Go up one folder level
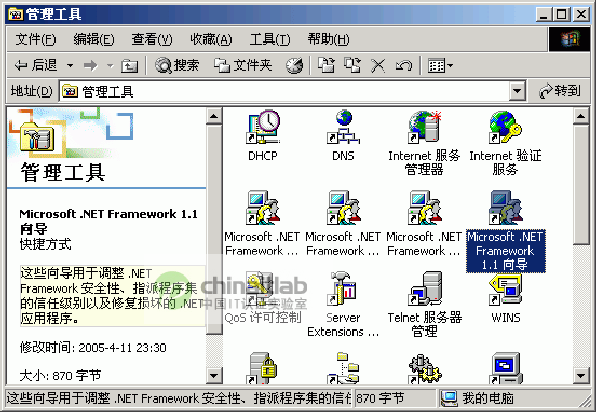This screenshot has height=412, width=596. 129,66
